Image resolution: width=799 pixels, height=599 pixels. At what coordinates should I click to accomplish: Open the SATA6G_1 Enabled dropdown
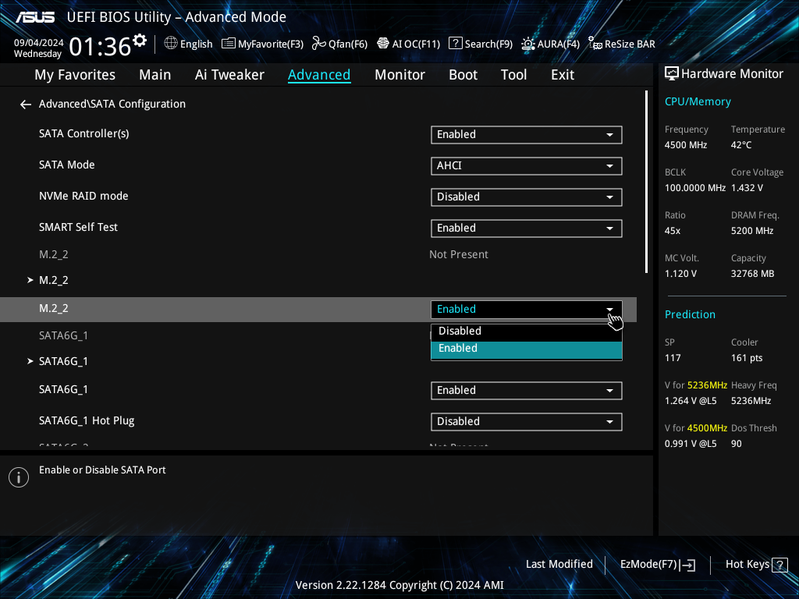(526, 390)
